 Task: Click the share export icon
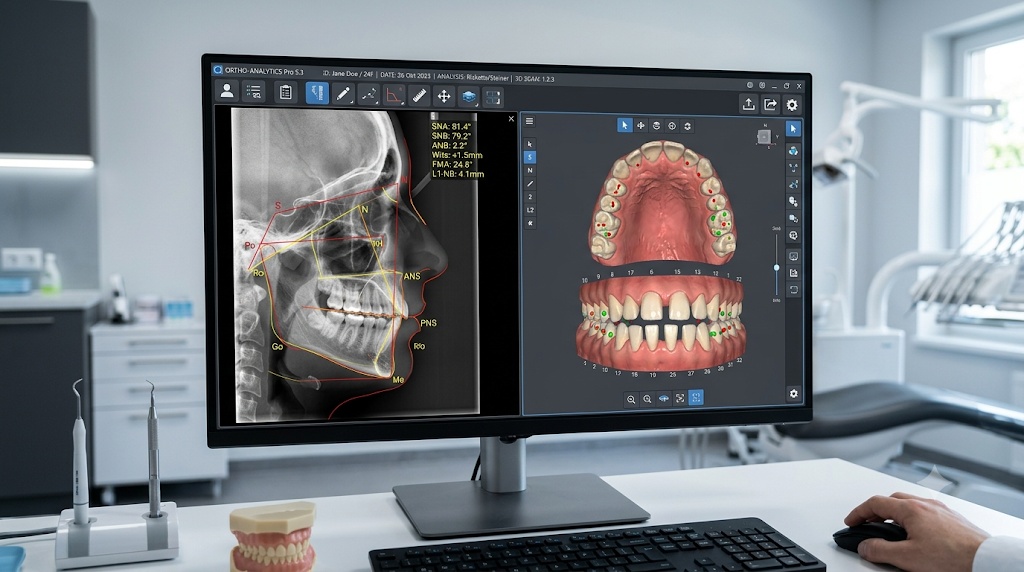(770, 104)
